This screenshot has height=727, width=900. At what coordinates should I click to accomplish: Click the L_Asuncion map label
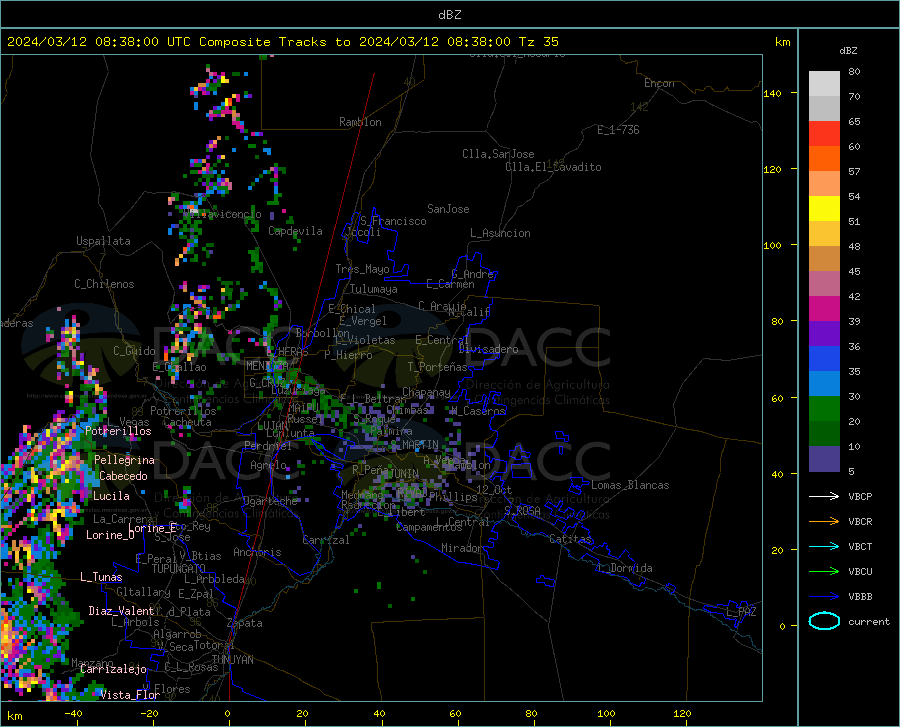click(500, 233)
